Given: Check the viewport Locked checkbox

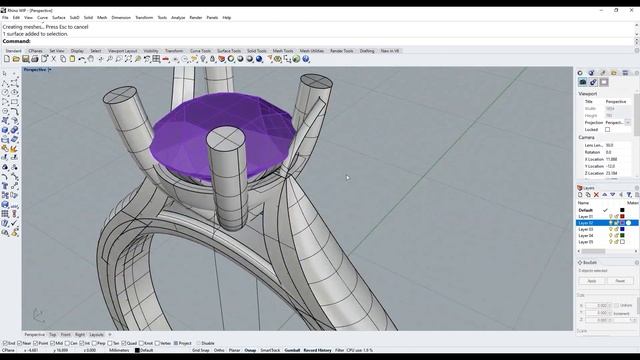Looking at the screenshot, I should [x=607, y=130].
